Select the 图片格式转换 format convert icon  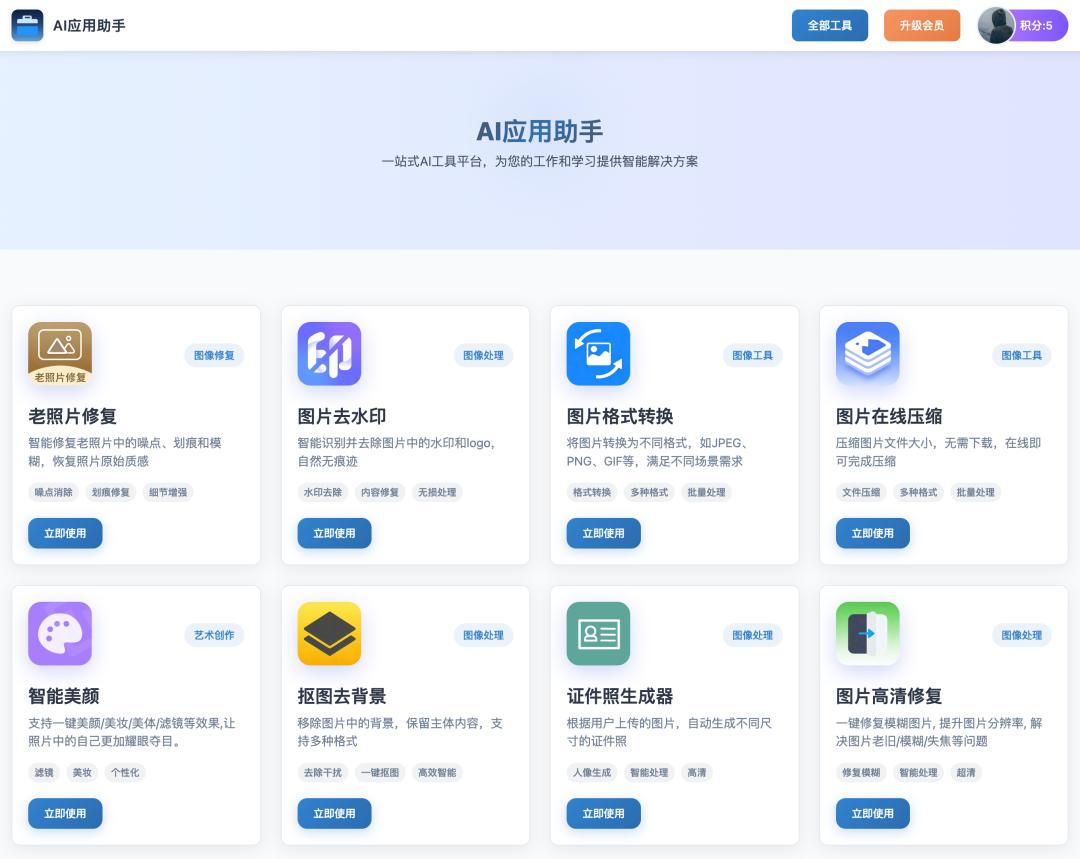point(598,353)
